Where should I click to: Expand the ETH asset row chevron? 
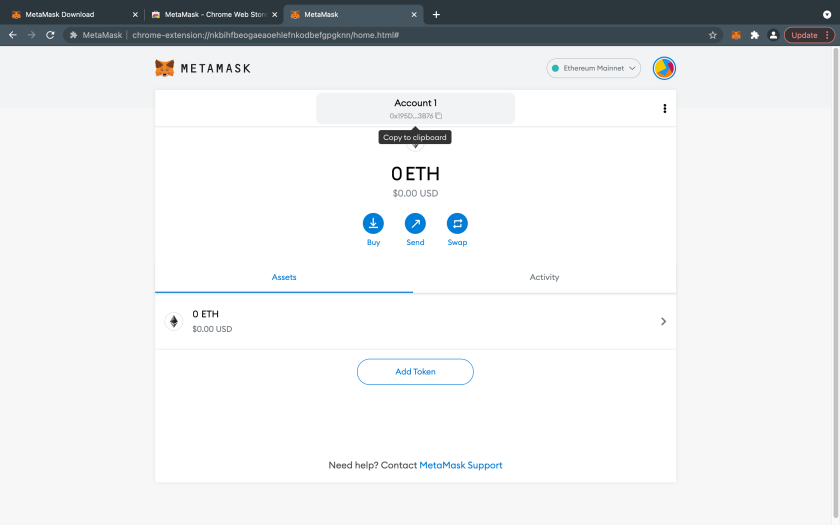click(663, 321)
